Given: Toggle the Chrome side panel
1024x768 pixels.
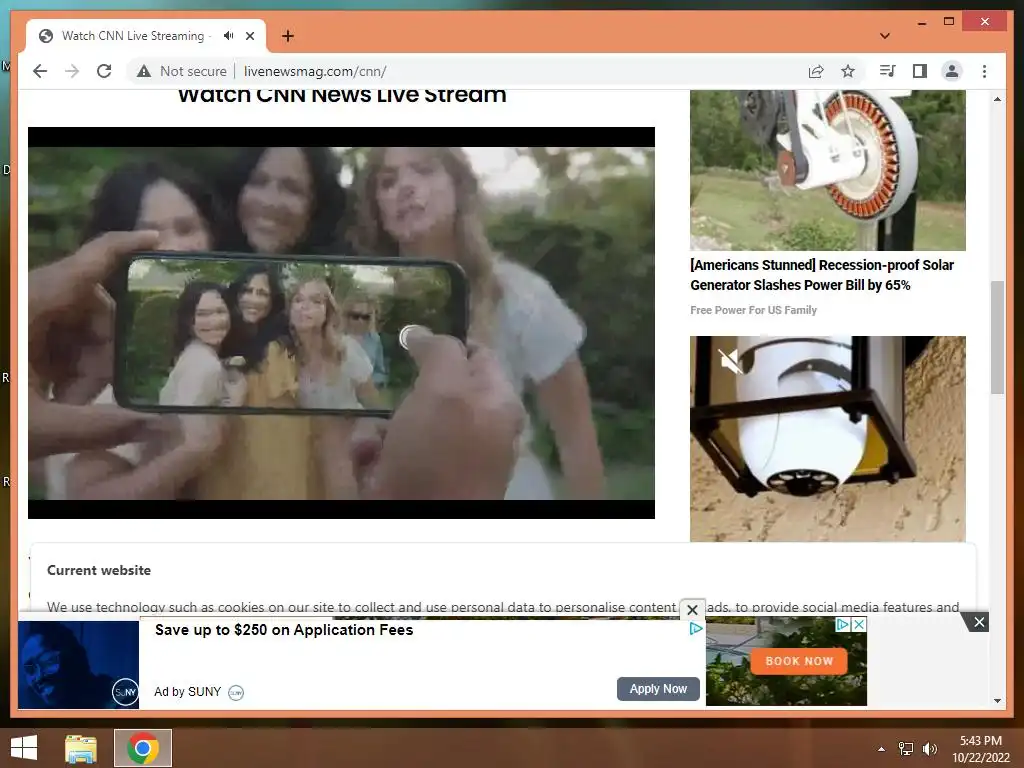Looking at the screenshot, I should tap(920, 71).
